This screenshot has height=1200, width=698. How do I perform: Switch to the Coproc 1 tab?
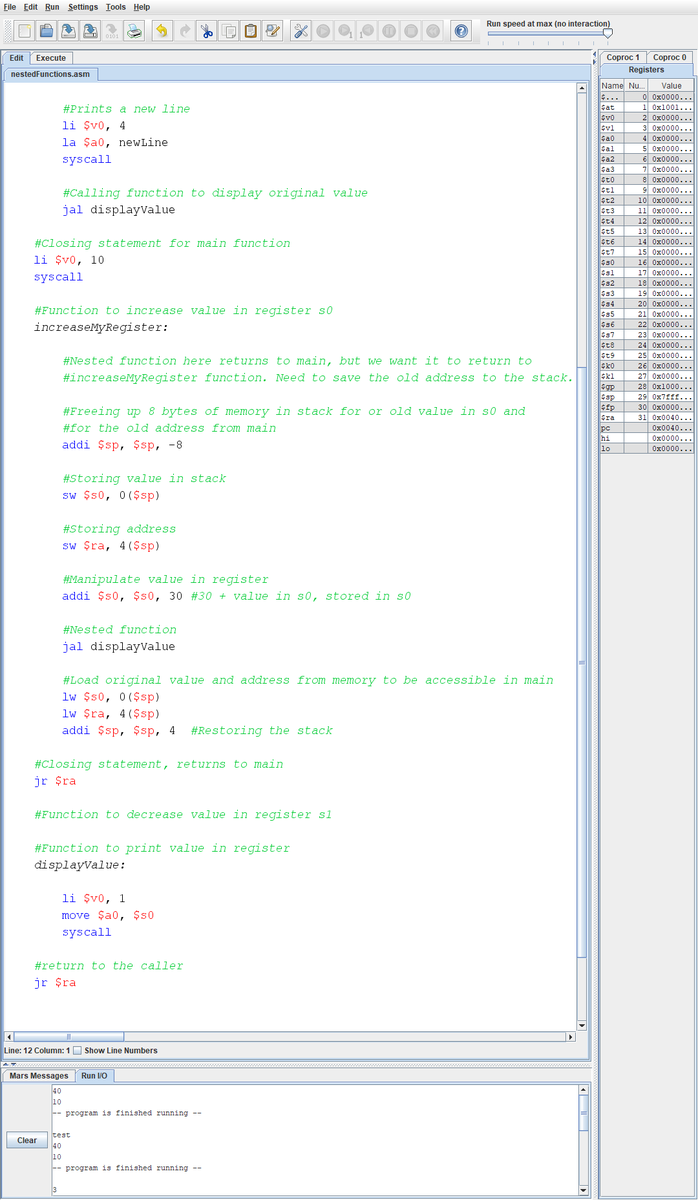pos(623,57)
